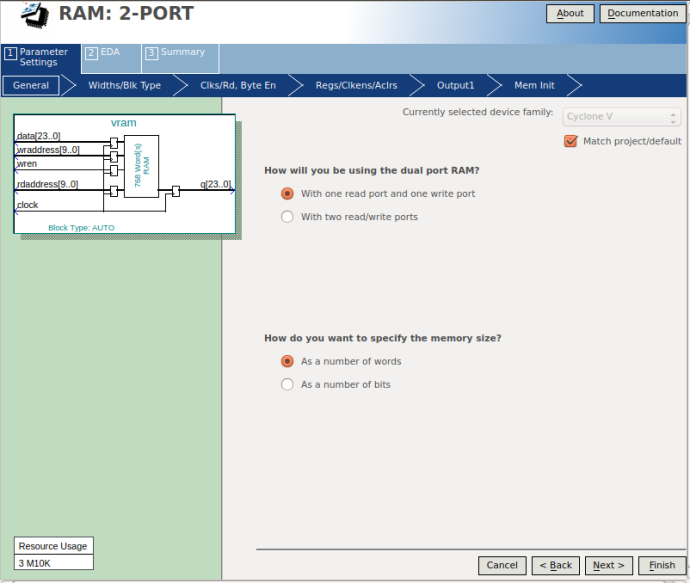Screen dimensions: 690x583
Task: Click the tab number 1 icon on Parameter Settings
Action: coord(10,53)
